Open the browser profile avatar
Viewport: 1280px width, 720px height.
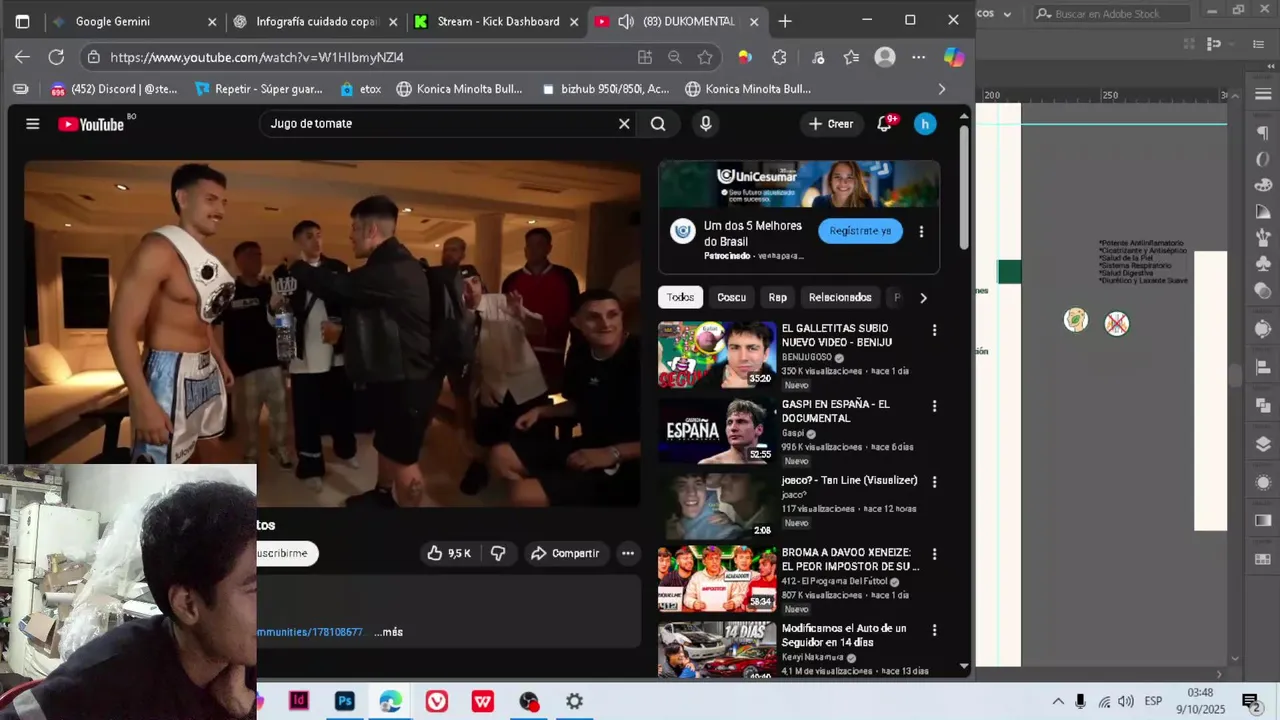pyautogui.click(x=885, y=57)
